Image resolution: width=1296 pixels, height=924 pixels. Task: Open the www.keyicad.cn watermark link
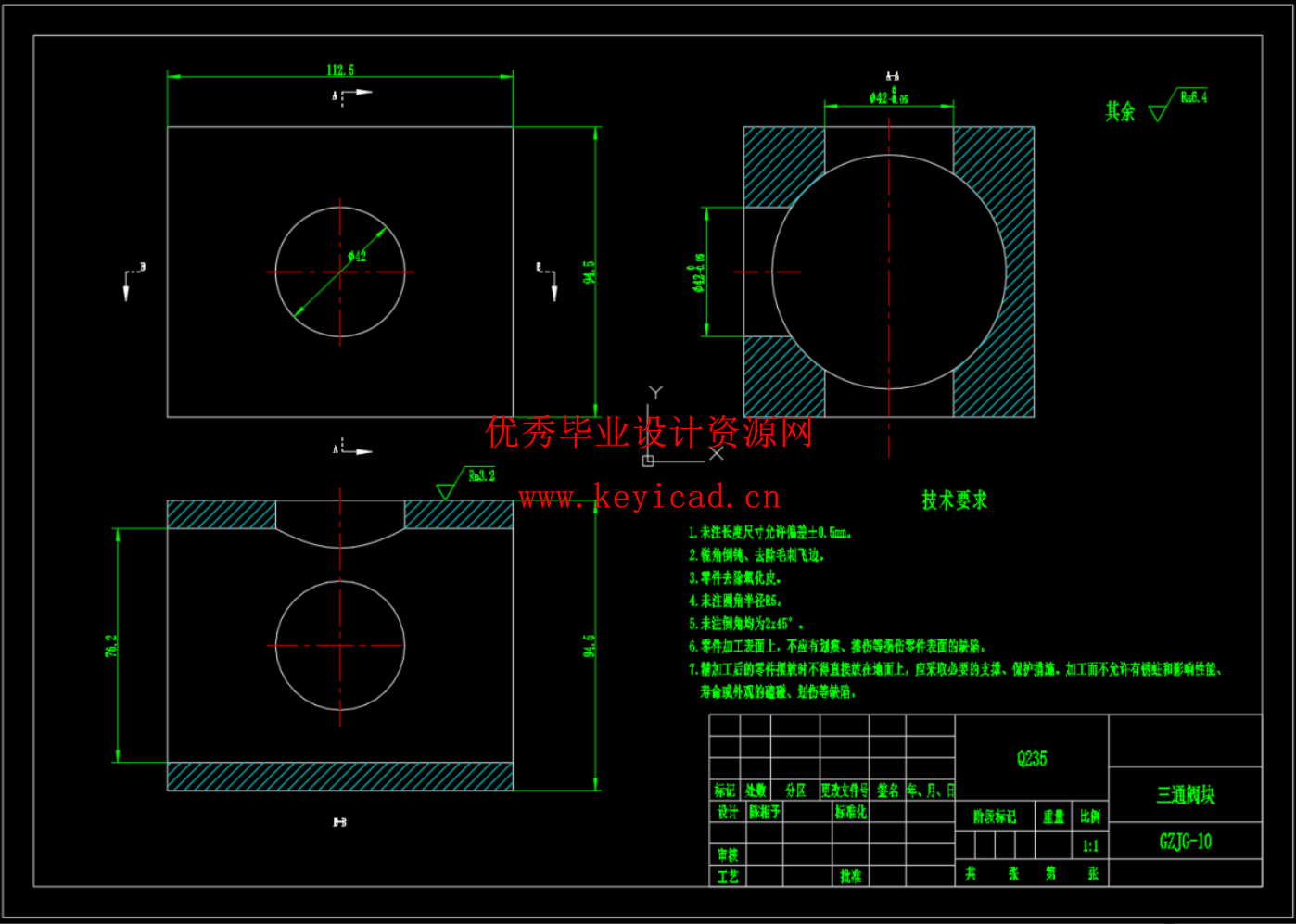pos(649,498)
